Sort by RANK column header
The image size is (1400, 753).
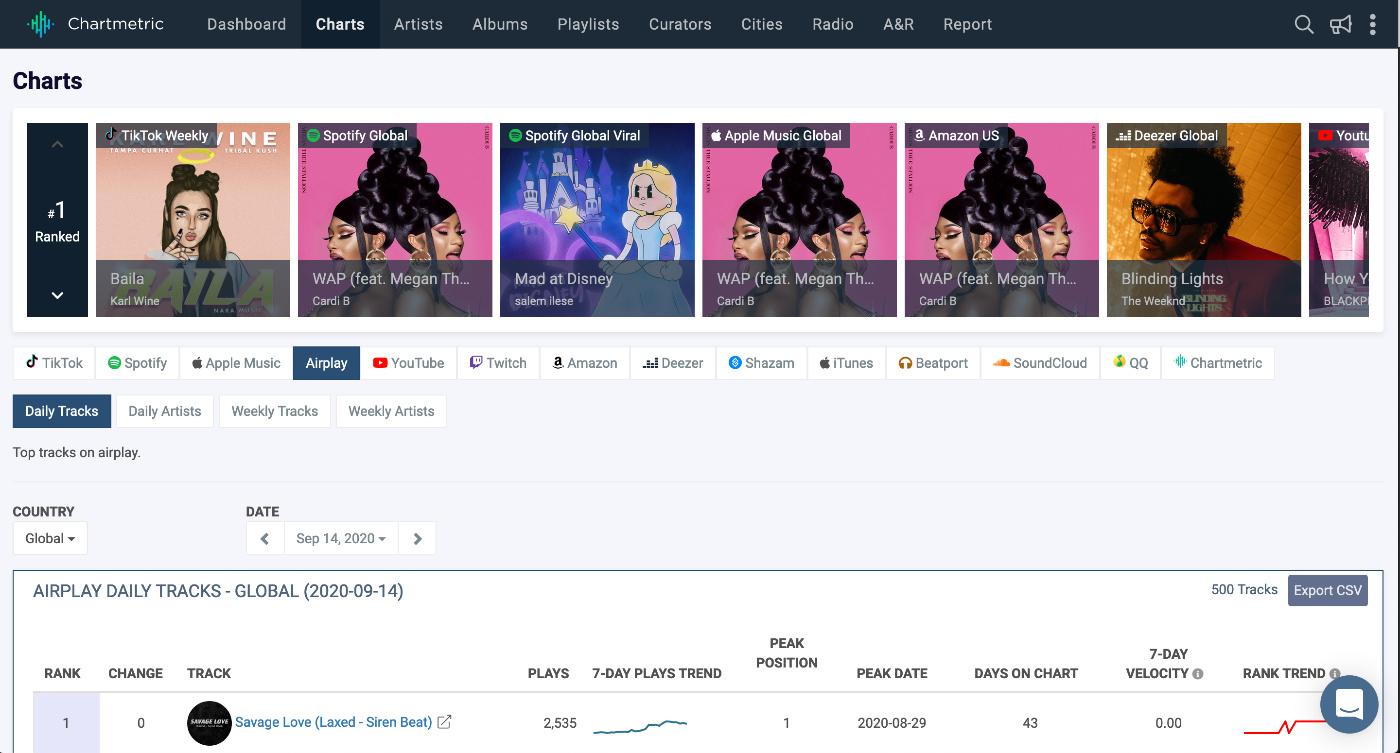(62, 673)
